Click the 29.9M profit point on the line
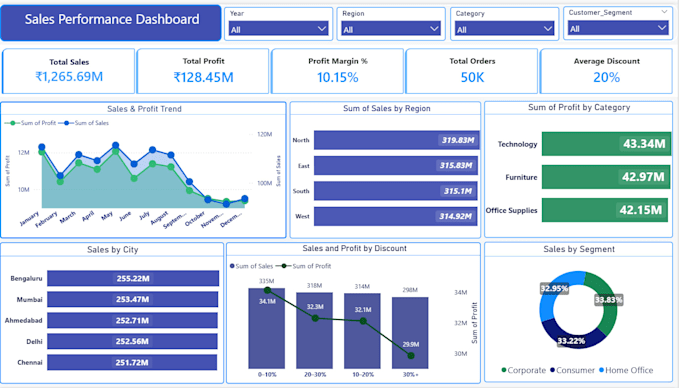 click(411, 355)
